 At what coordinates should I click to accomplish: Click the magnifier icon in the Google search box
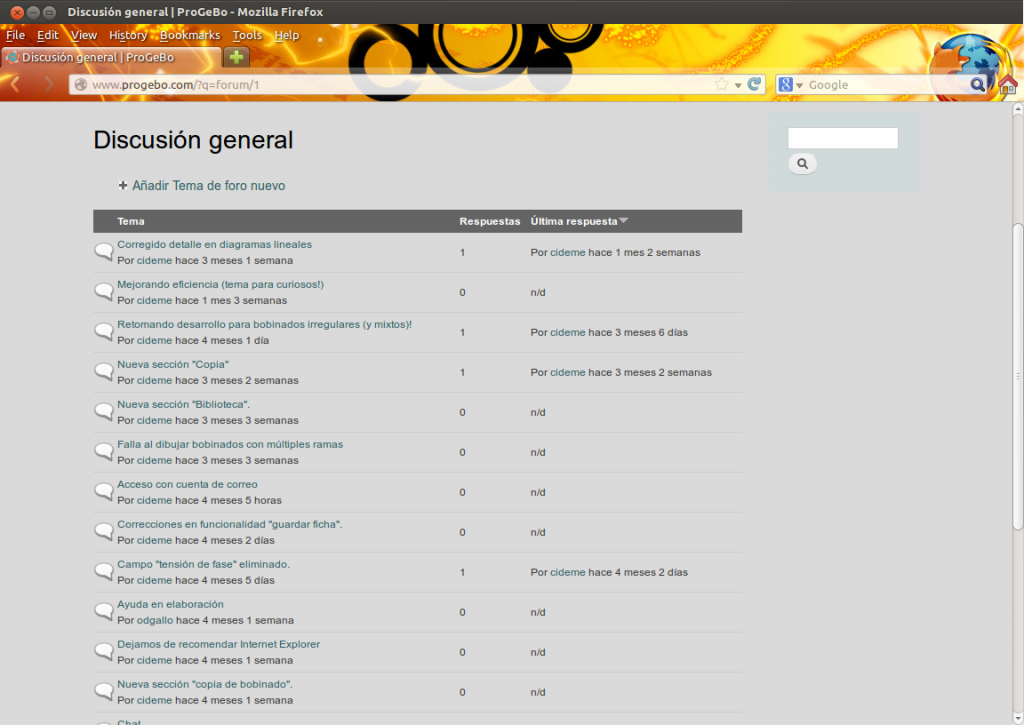click(x=978, y=85)
